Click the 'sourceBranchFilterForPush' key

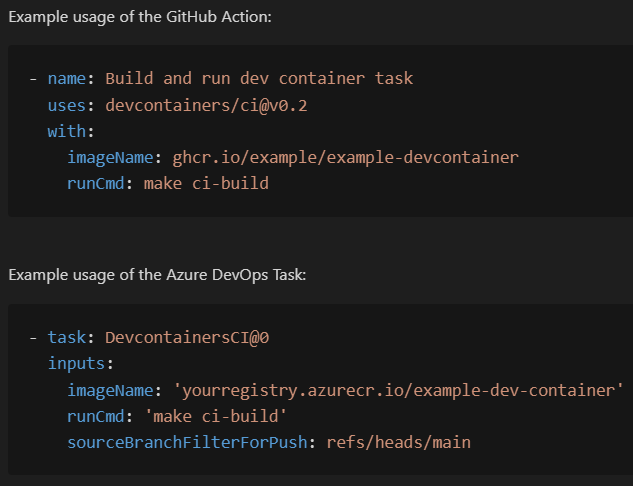tap(187, 442)
